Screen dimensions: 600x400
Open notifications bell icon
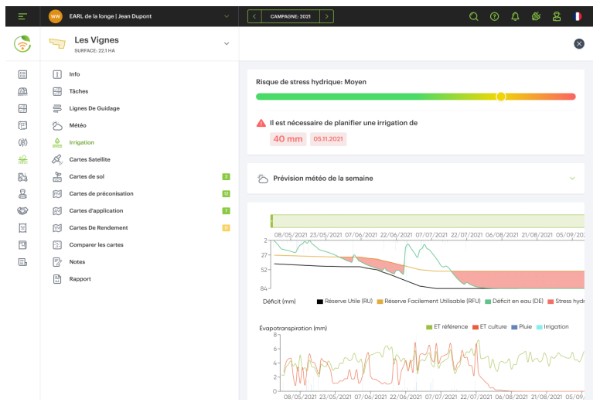pyautogui.click(x=515, y=16)
